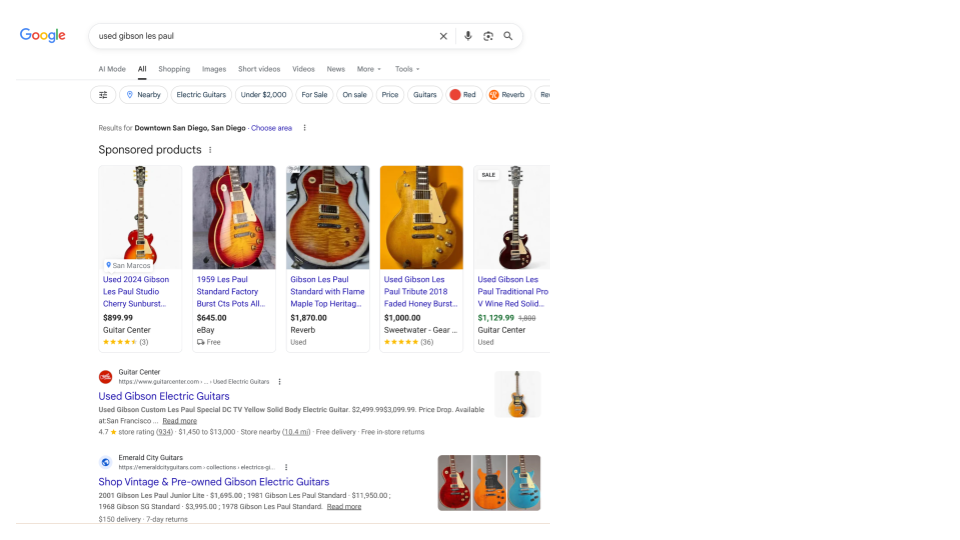
Task: Expand the More search categories dropdown
Action: pyautogui.click(x=368, y=69)
